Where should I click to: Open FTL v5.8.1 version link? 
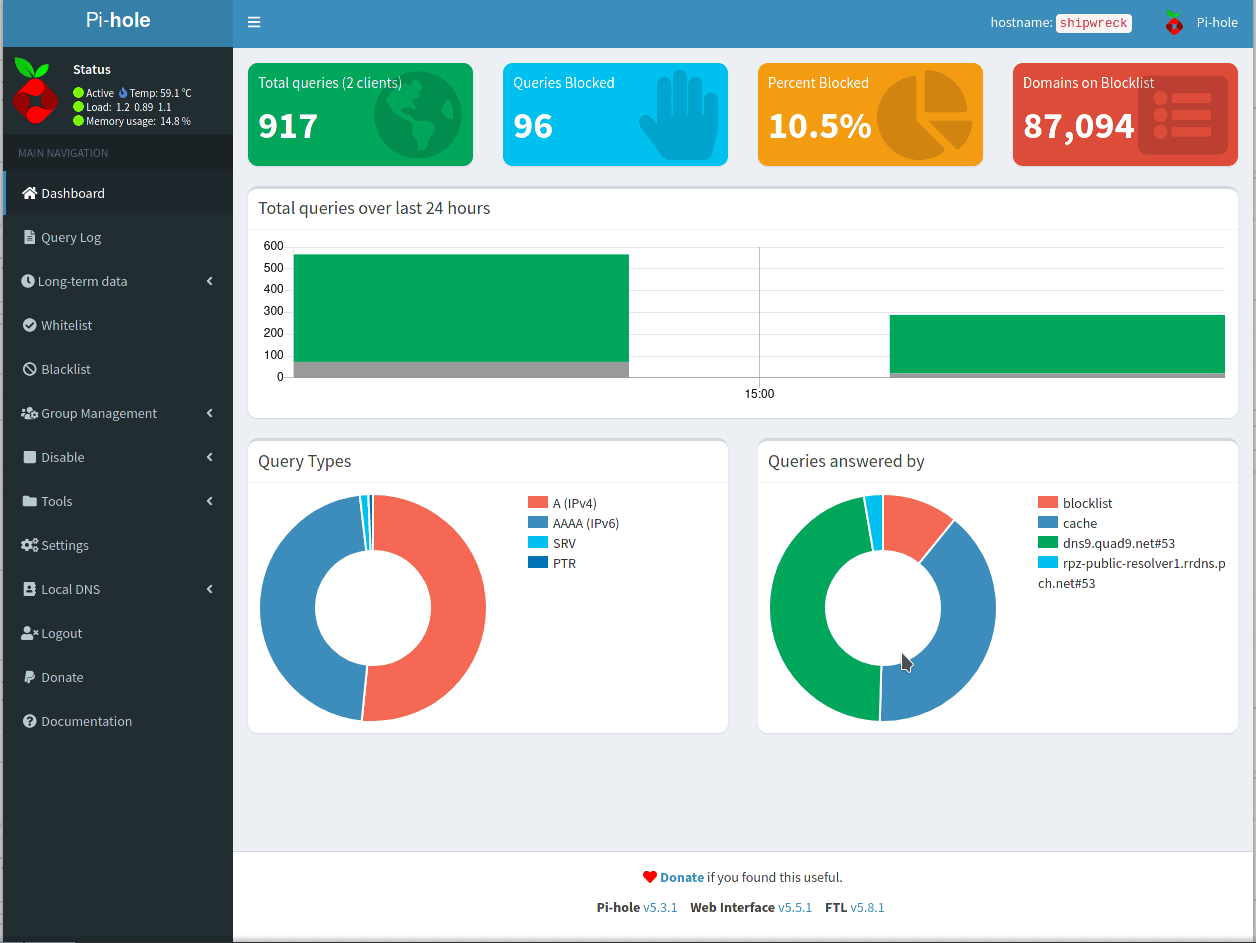(x=867, y=907)
